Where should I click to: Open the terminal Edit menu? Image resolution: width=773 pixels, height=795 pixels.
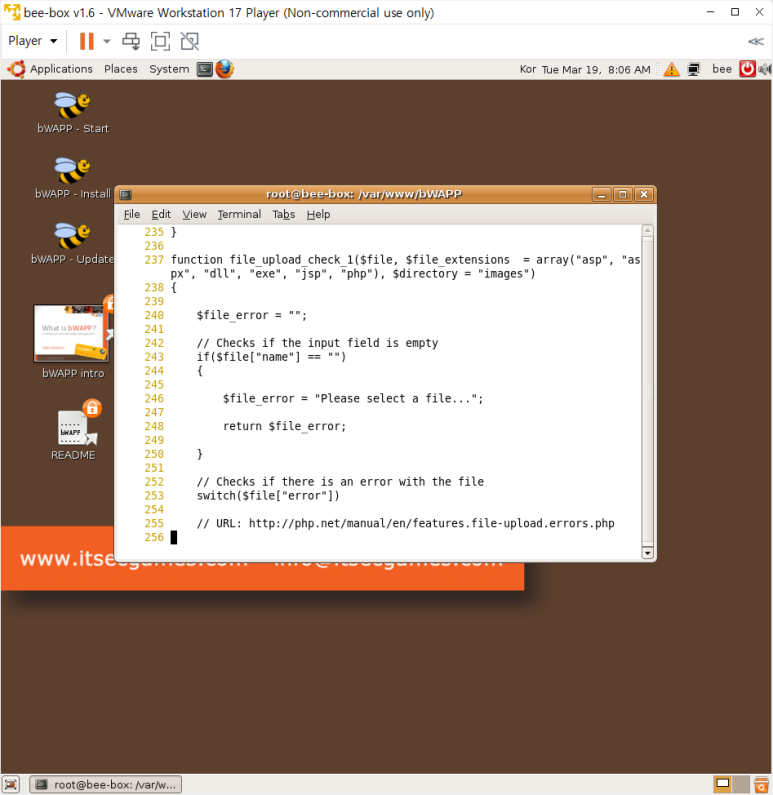(161, 214)
